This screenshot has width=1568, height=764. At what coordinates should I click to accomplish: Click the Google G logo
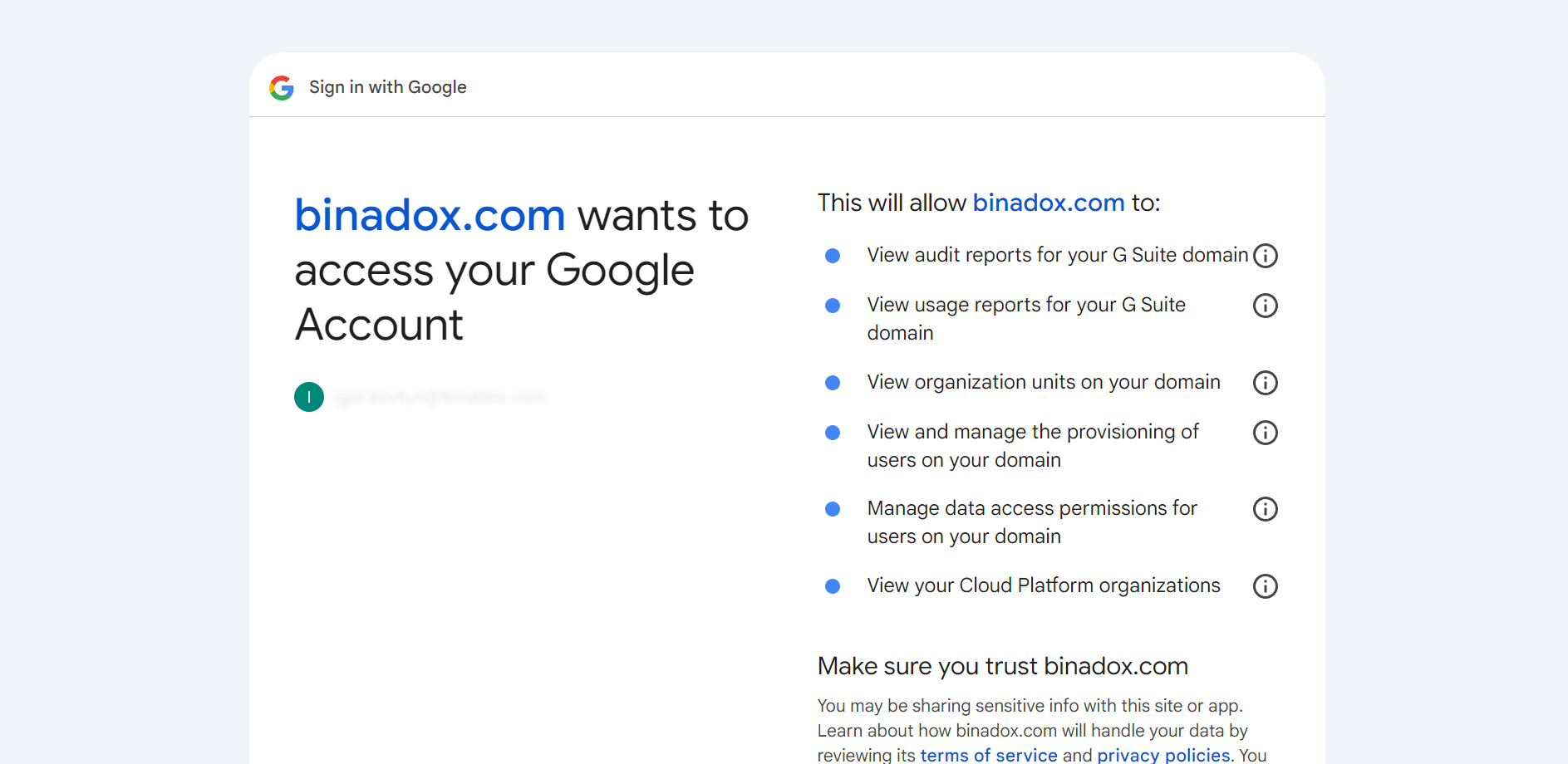point(282,87)
